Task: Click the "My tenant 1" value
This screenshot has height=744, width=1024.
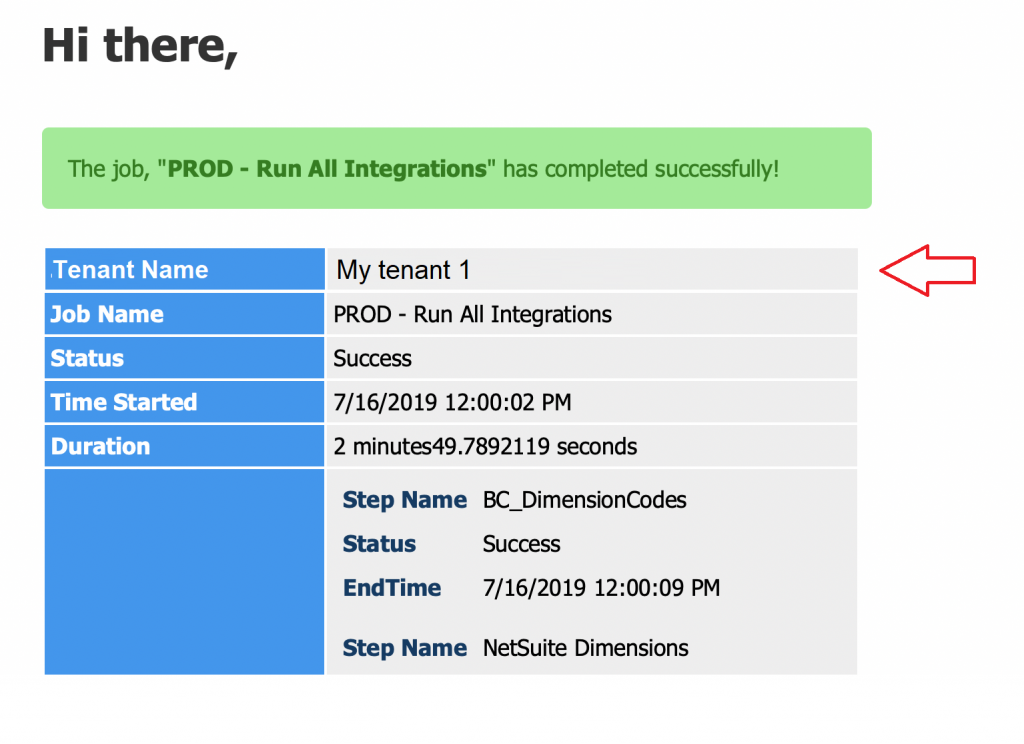Action: pyautogui.click(x=403, y=270)
